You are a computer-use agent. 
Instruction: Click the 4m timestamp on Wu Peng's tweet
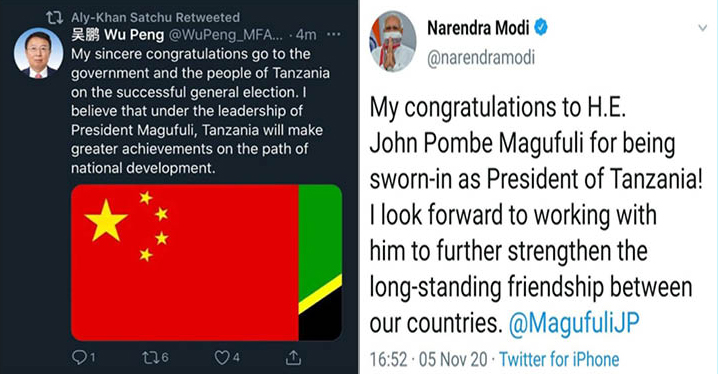pyautogui.click(x=306, y=35)
